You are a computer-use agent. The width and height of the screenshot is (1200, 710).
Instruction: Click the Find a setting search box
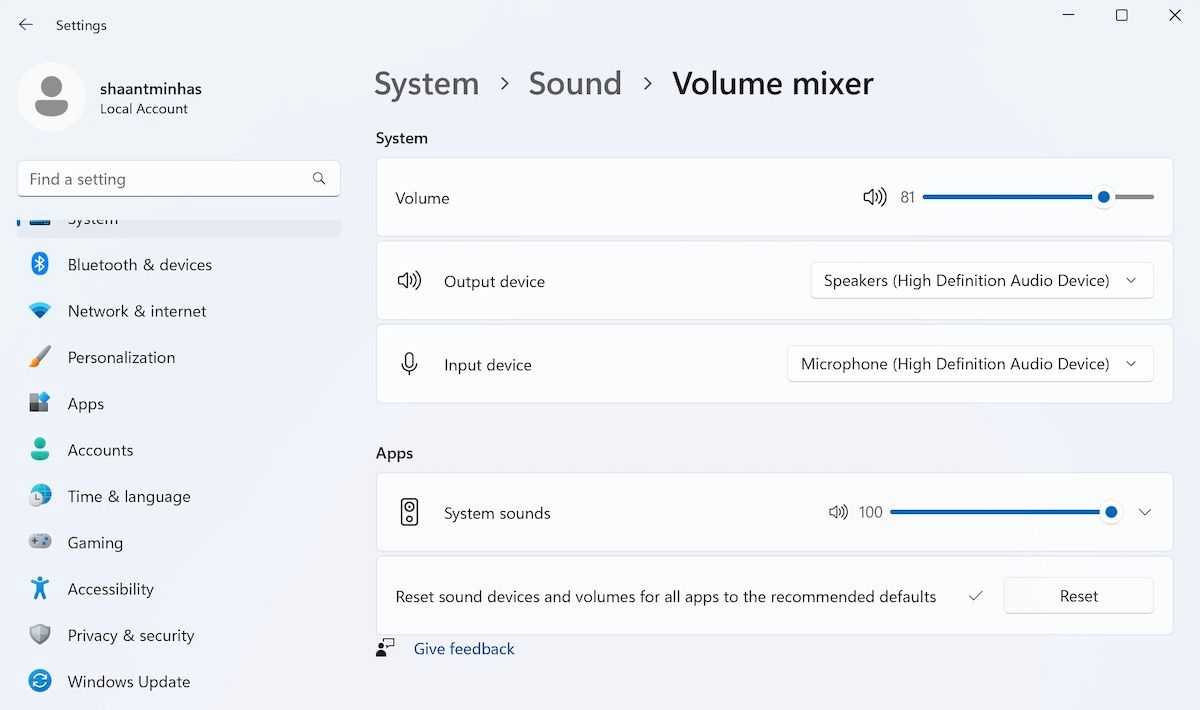coord(165,179)
